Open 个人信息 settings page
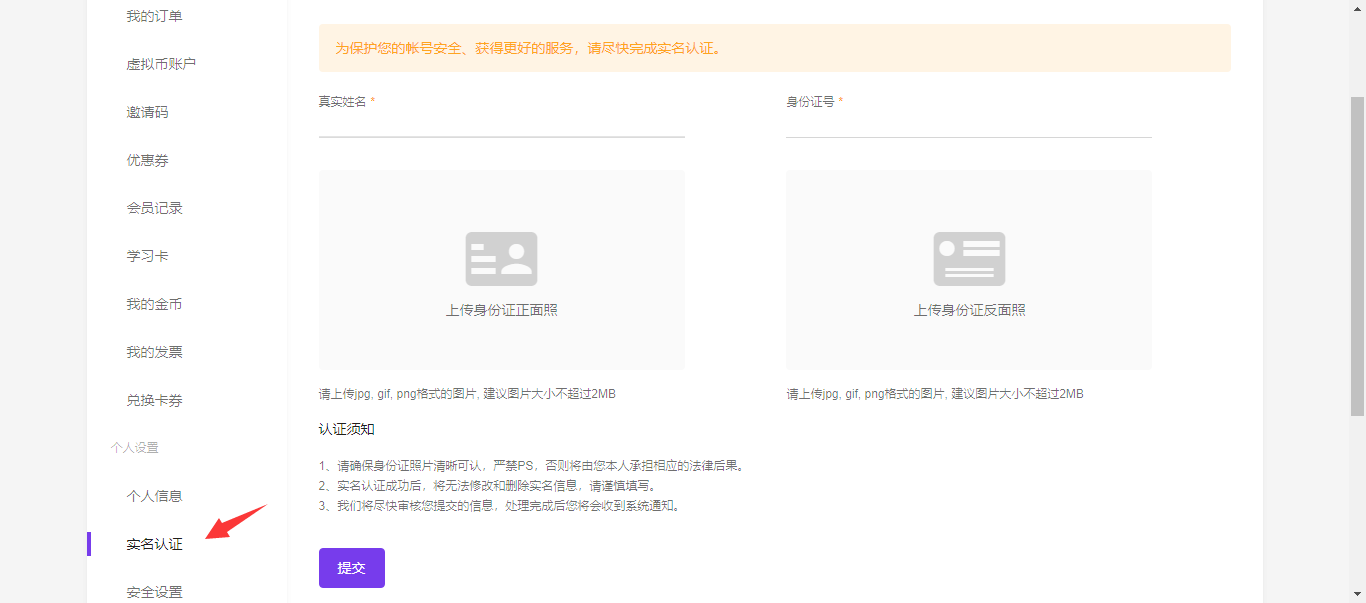 click(x=154, y=496)
